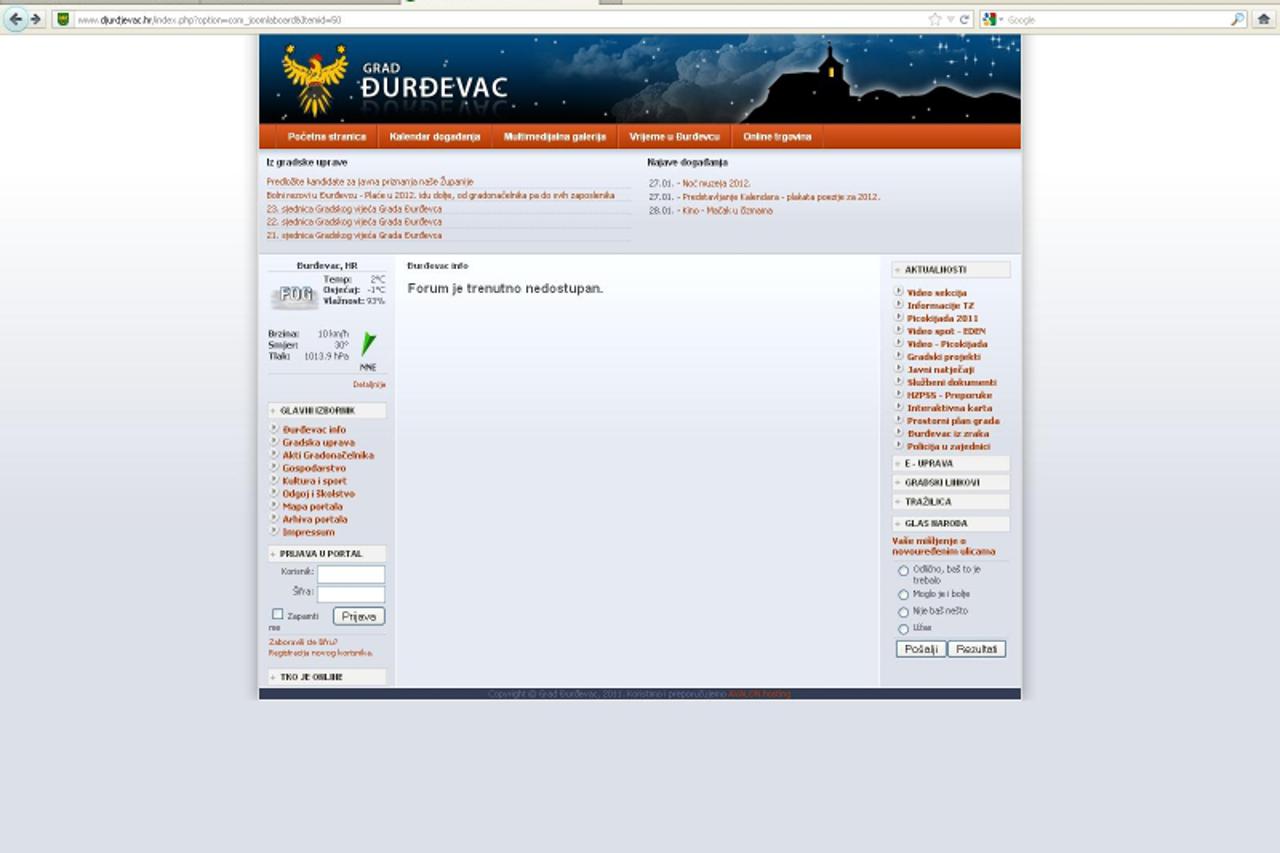Image resolution: width=1280 pixels, height=853 pixels.
Task: Open Kalendar događanja in the top menu
Action: coord(435,137)
